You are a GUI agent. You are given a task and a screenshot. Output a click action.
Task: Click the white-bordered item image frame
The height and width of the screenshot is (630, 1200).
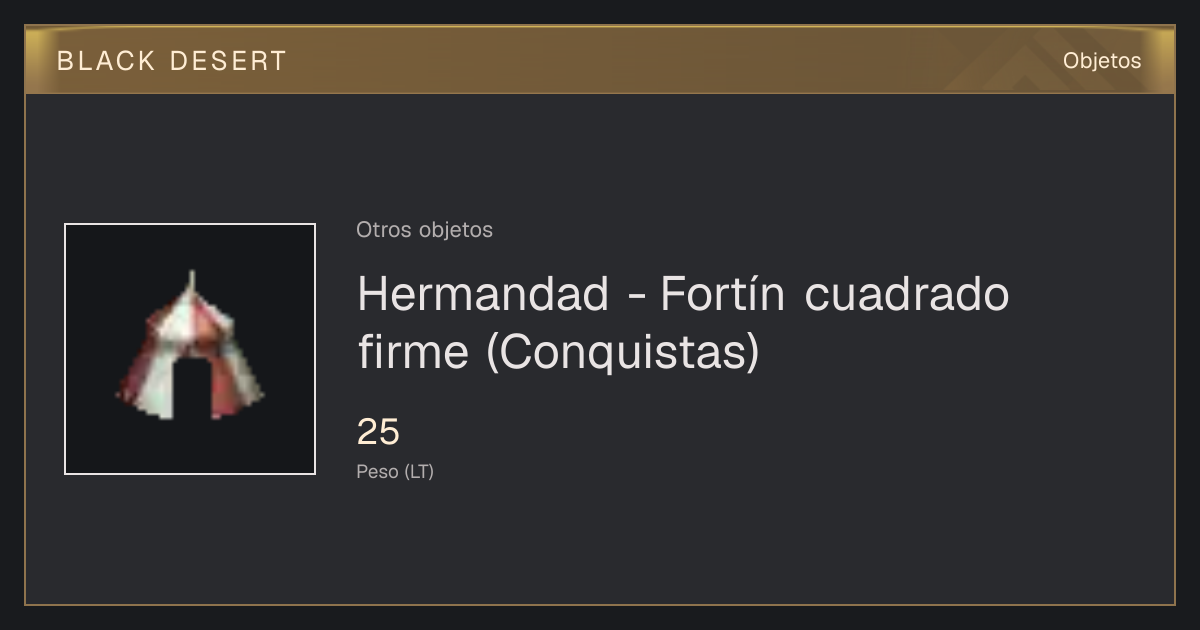tap(190, 349)
